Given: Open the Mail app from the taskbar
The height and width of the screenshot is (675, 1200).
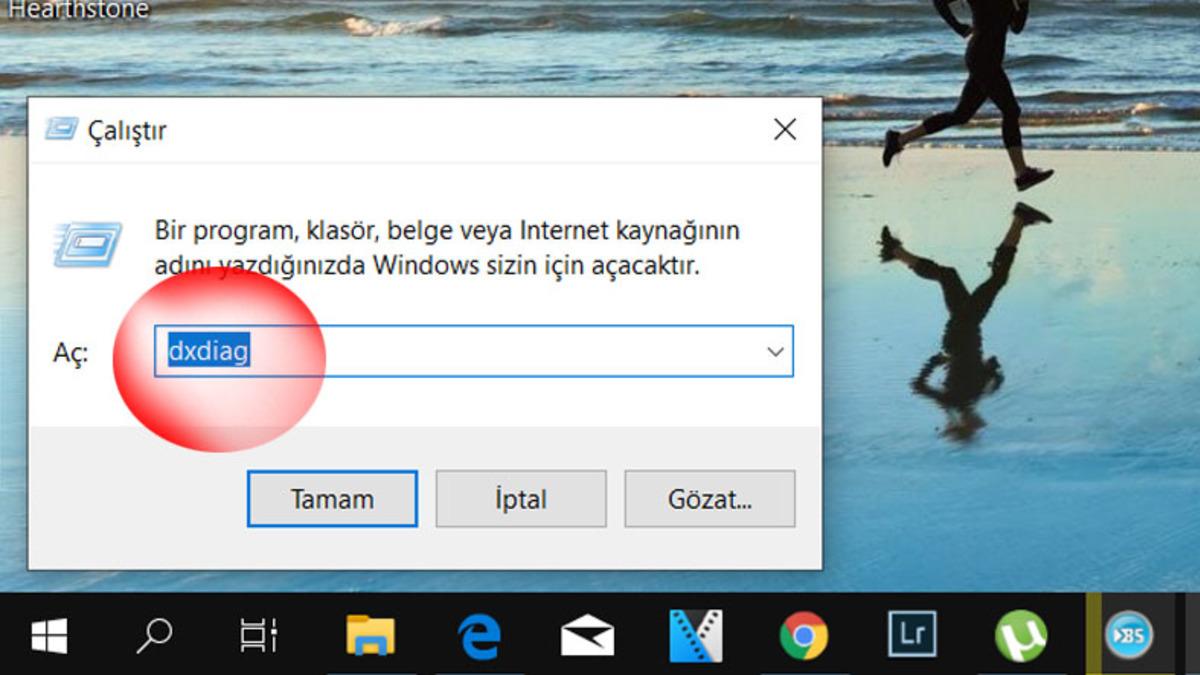Looking at the screenshot, I should coord(586,635).
